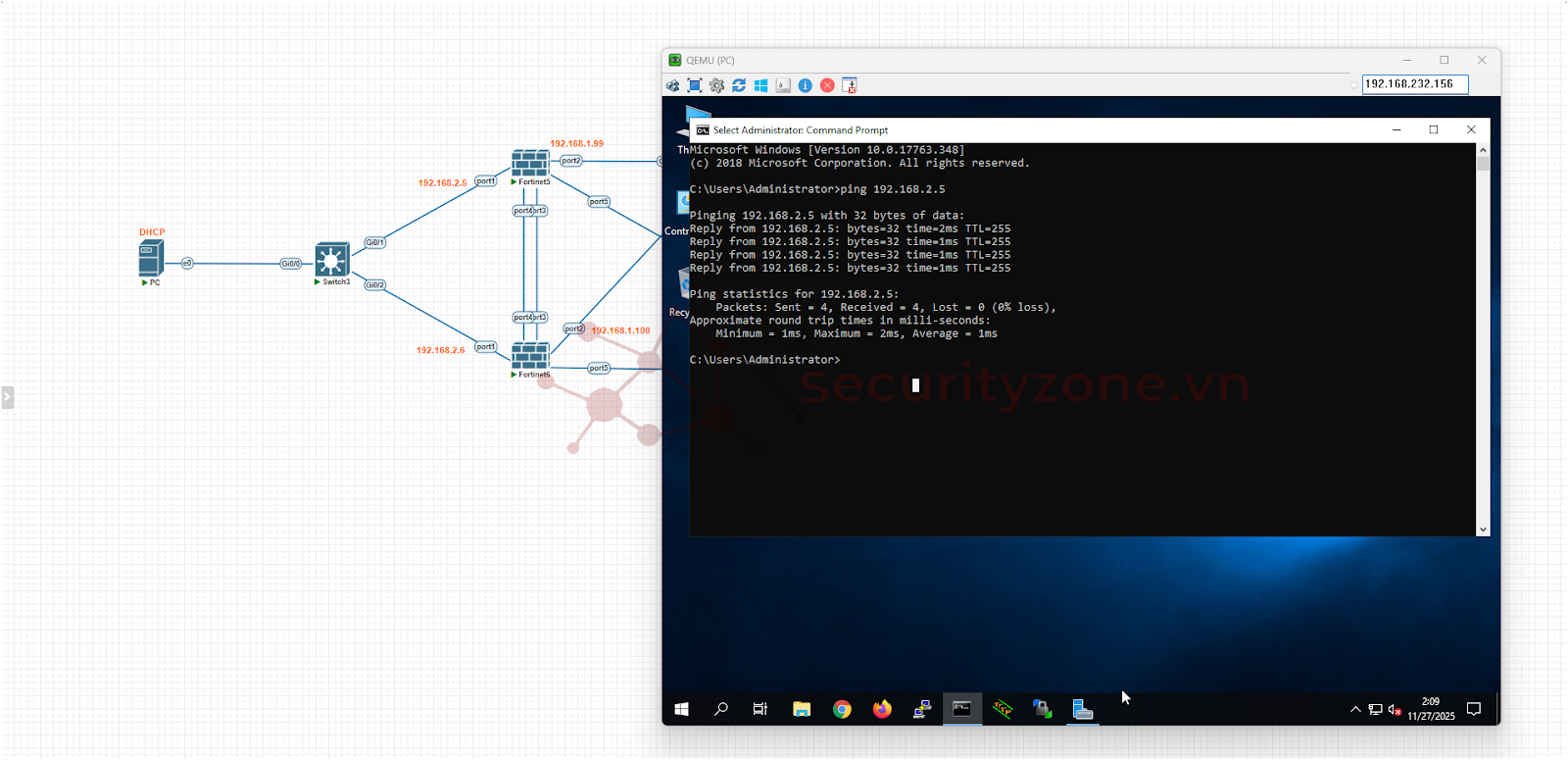Open Firefox from the taskbar

tap(882, 709)
